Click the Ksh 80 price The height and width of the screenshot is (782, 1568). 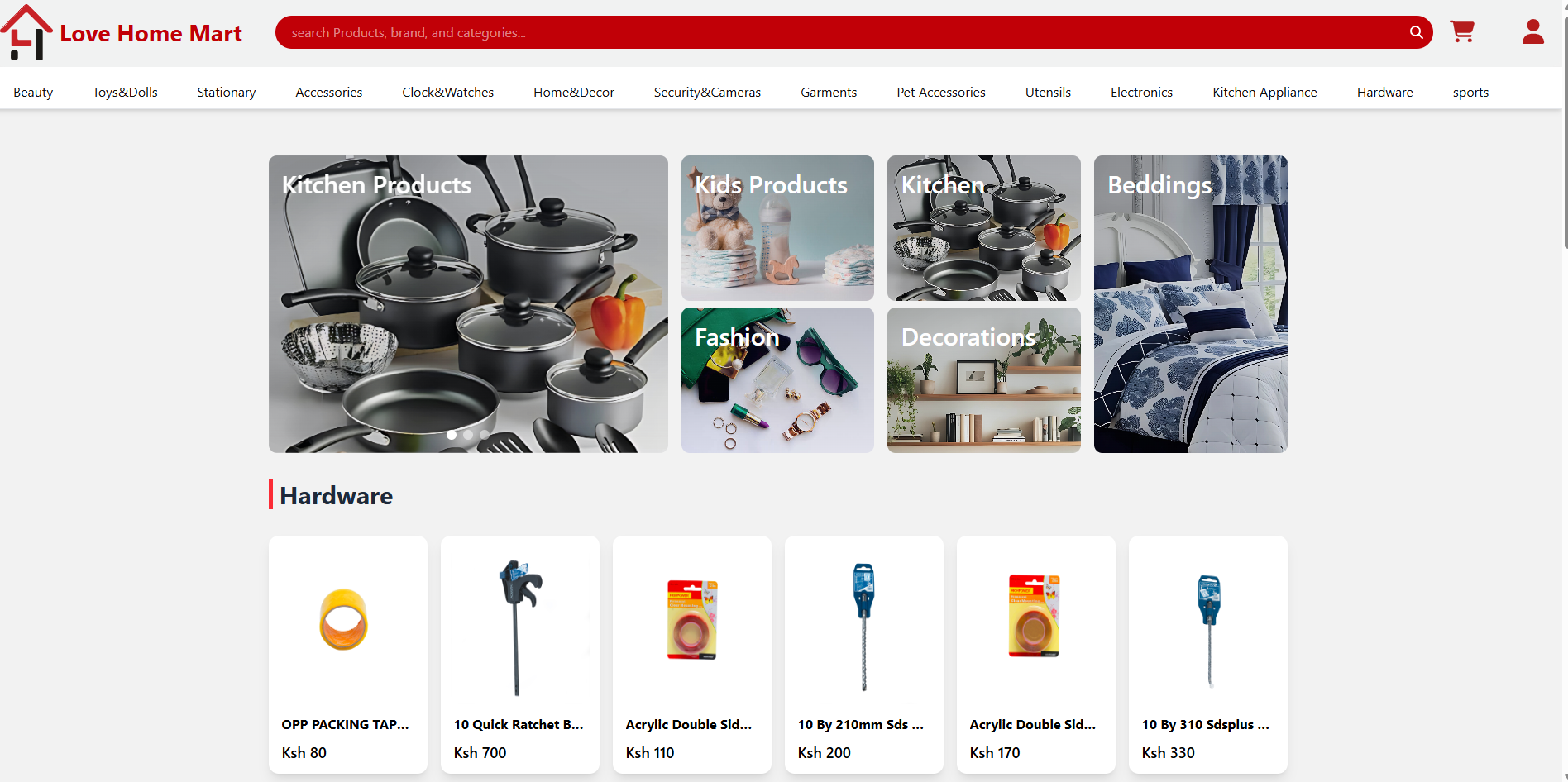304,753
